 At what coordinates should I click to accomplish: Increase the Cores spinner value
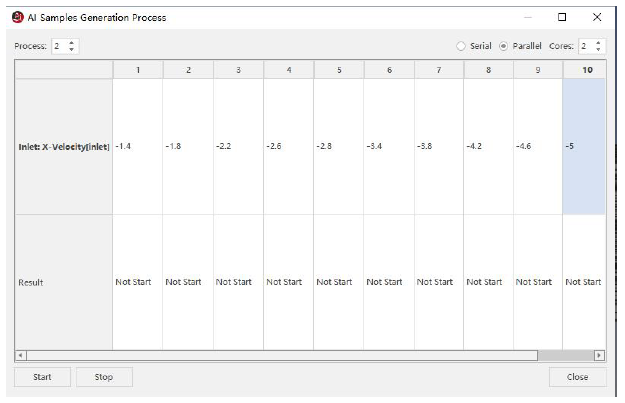pyautogui.click(x=599, y=43)
